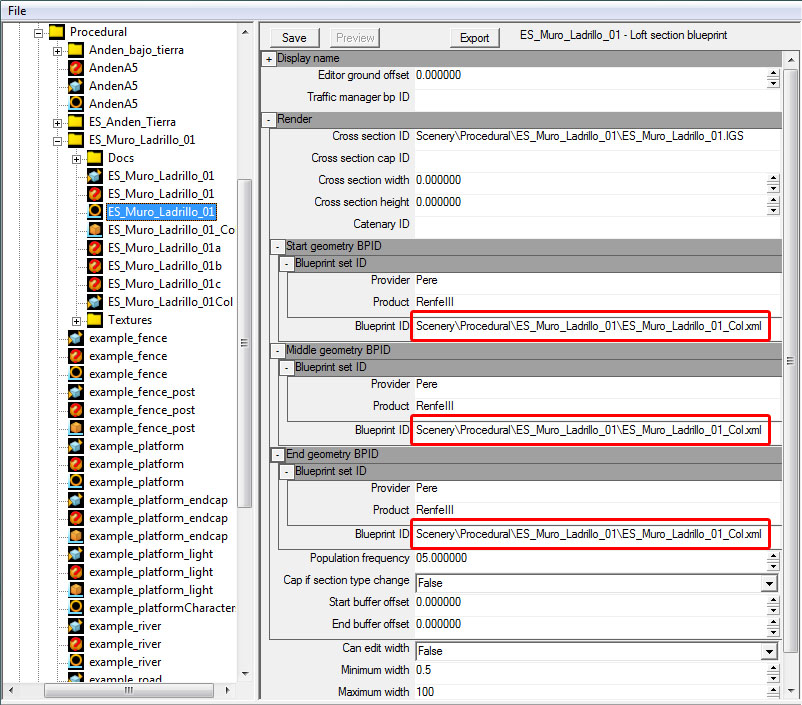
Task: Open the Can edit width dropdown
Action: point(769,651)
